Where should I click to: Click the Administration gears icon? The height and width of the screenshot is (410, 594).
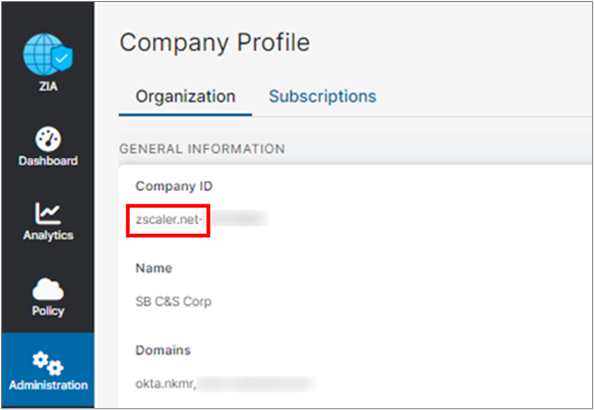tap(48, 363)
